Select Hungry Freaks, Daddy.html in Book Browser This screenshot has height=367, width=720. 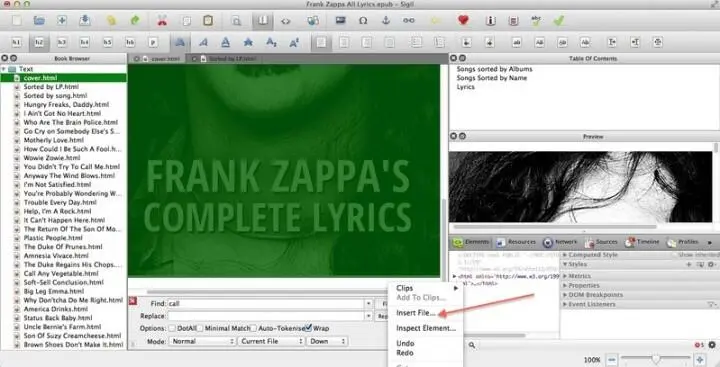(x=66, y=104)
